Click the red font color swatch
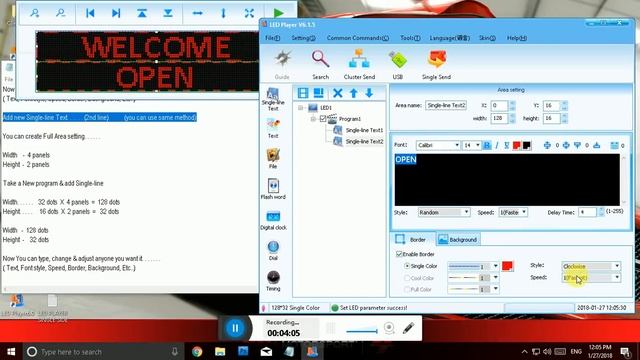 tap(517, 145)
